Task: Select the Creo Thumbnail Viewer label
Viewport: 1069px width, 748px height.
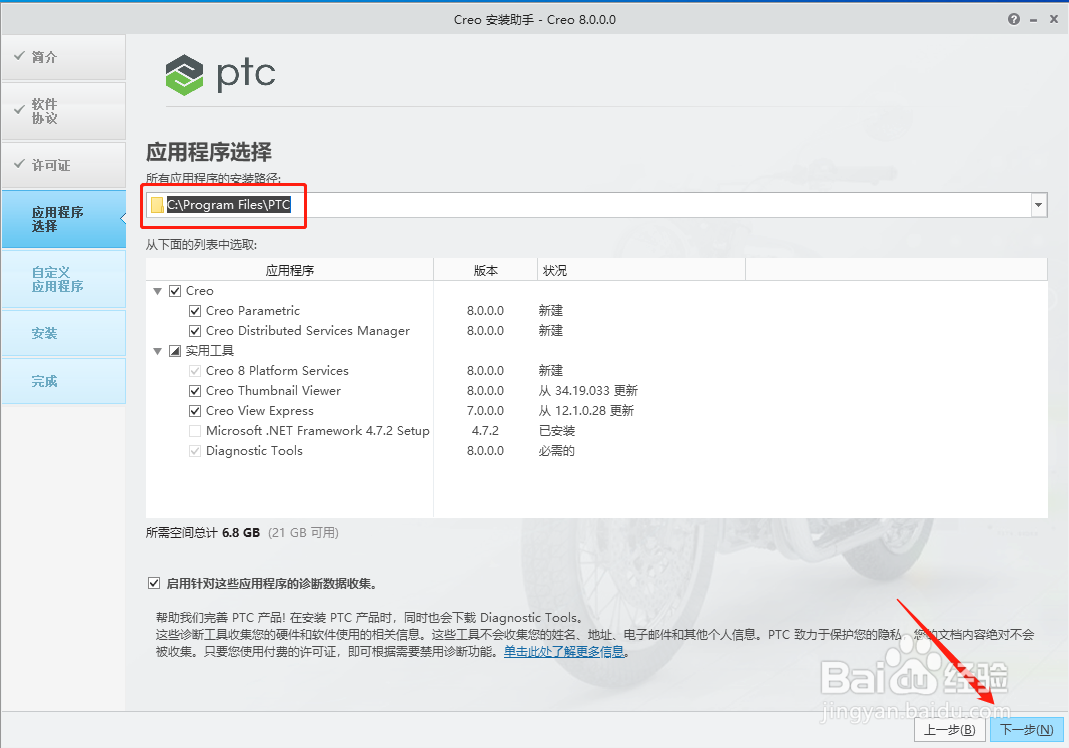Action: [273, 391]
